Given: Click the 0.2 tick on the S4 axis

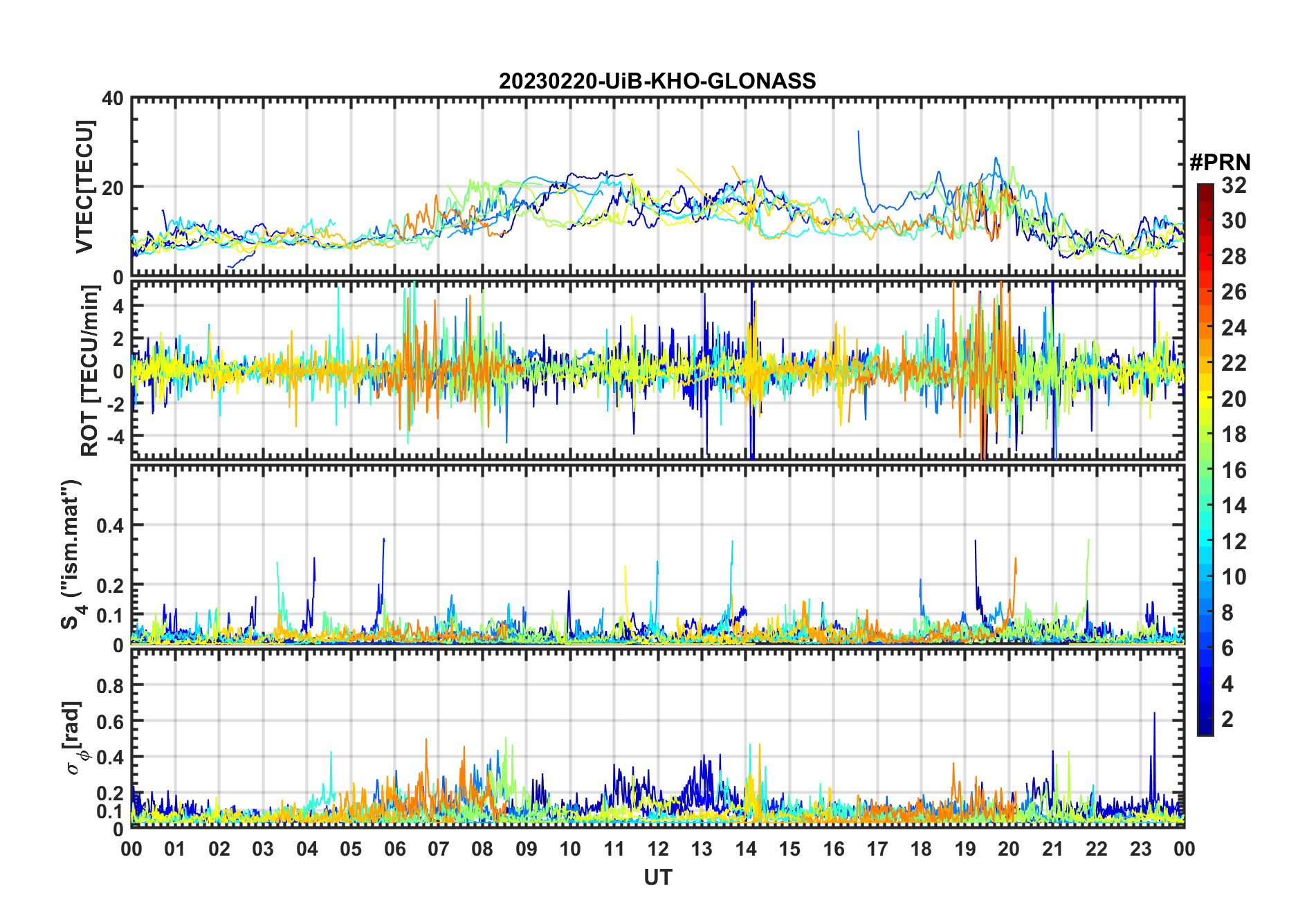Looking at the screenshot, I should coord(111,585).
